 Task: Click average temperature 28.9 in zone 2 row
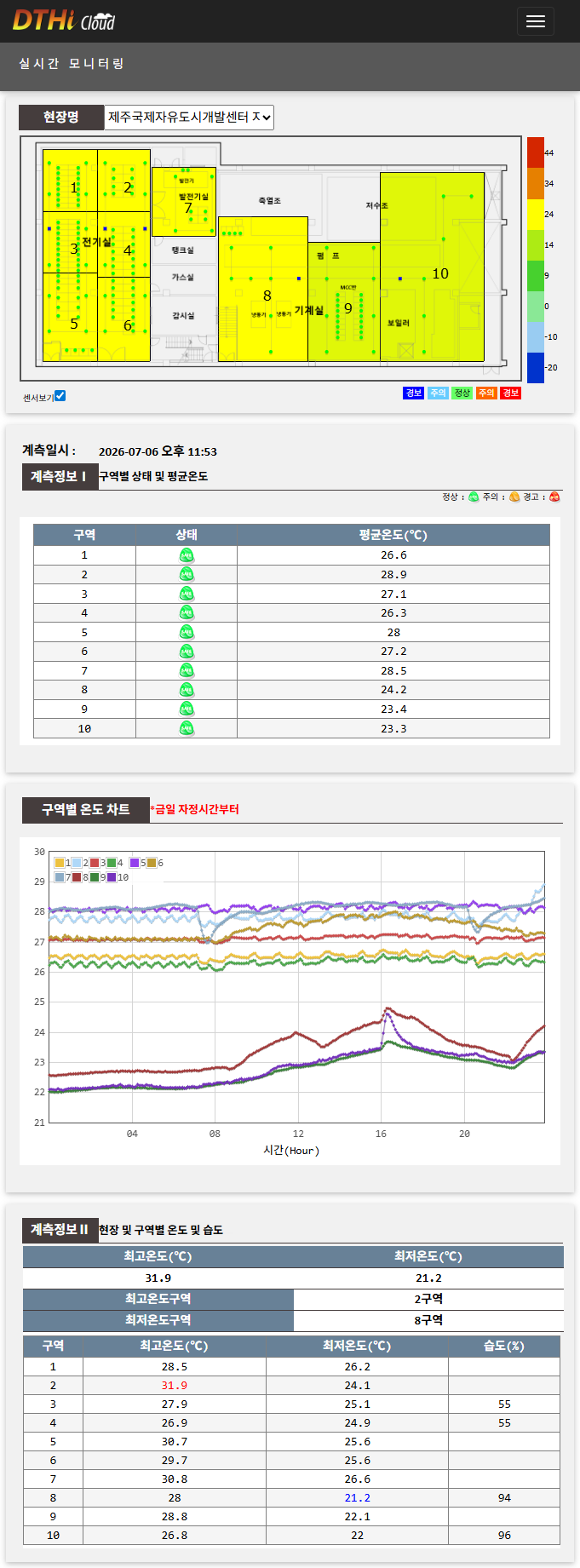[393, 575]
